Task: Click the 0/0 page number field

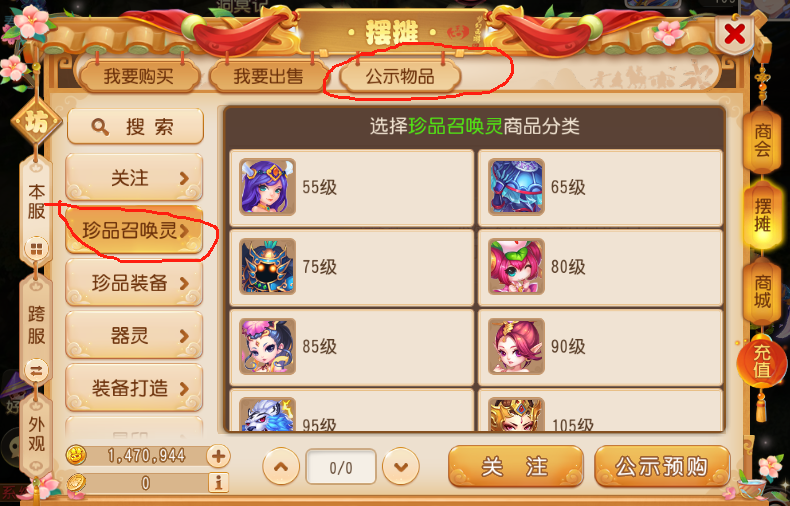Action: pyautogui.click(x=341, y=467)
